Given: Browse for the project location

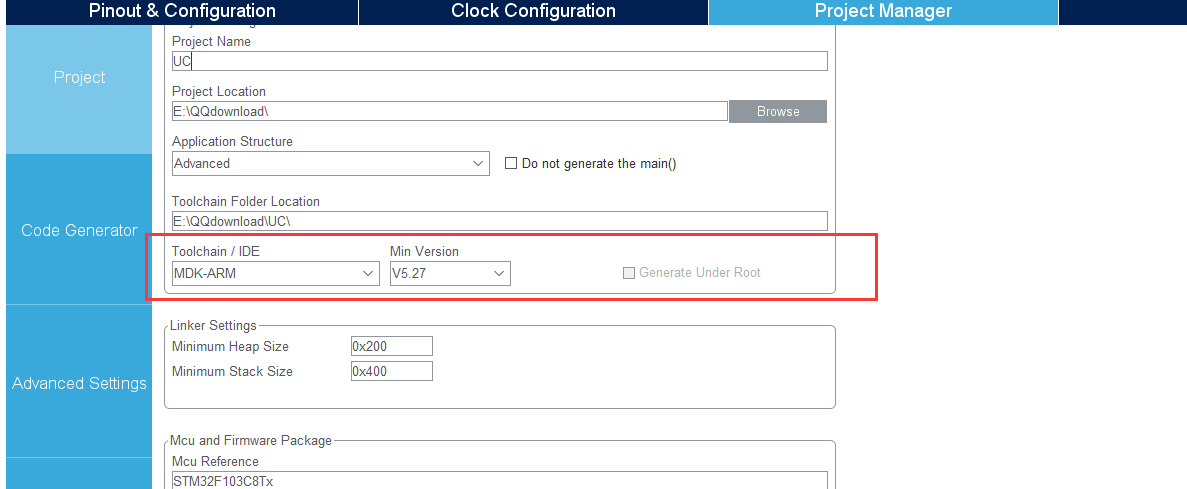Looking at the screenshot, I should click(x=777, y=111).
